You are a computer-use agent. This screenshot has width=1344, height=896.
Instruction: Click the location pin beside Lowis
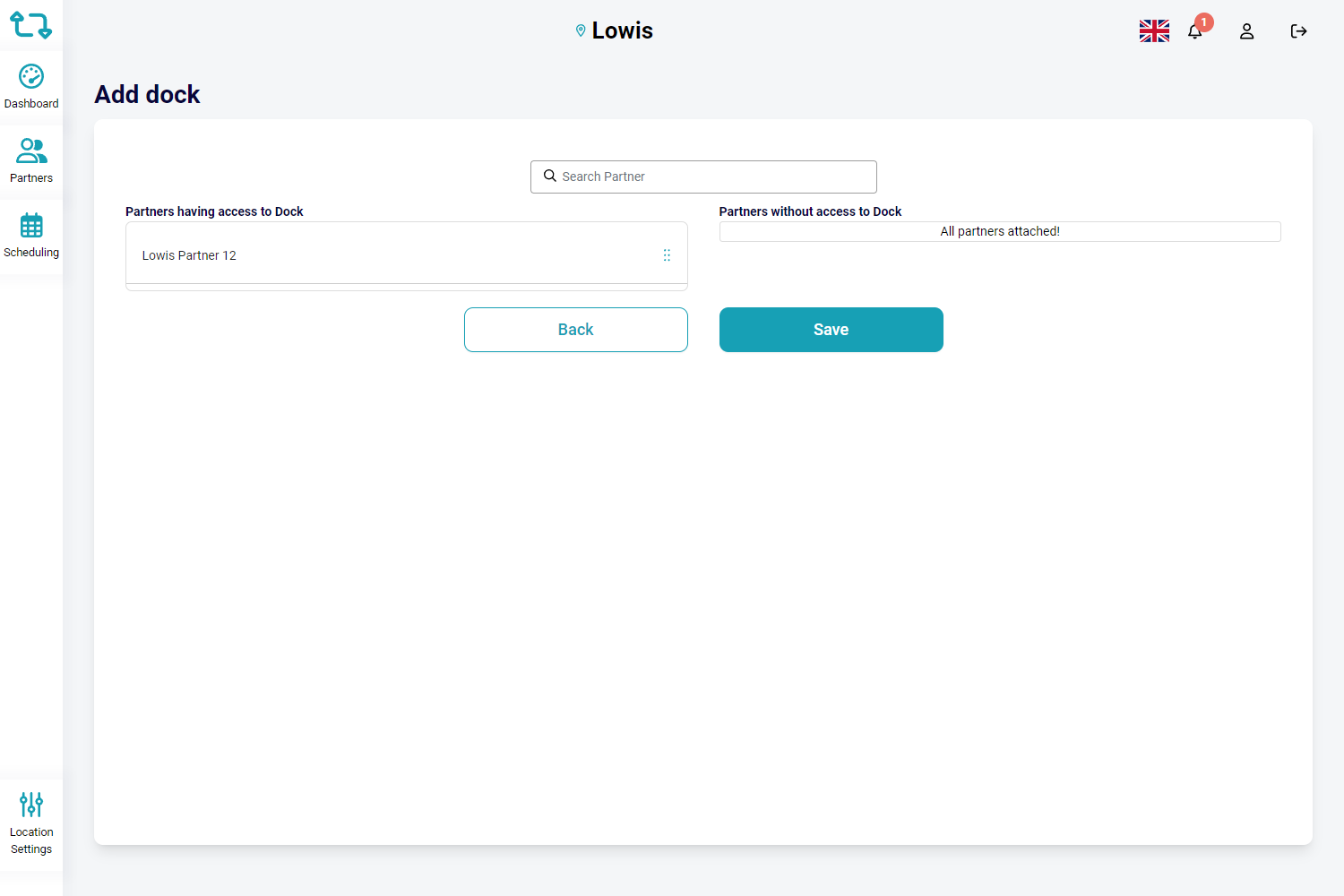[581, 31]
